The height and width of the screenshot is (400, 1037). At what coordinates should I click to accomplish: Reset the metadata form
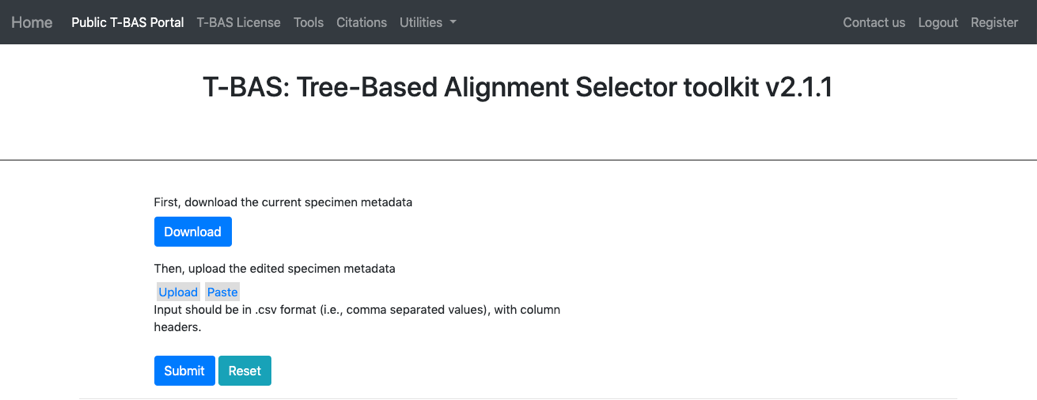[x=245, y=371]
